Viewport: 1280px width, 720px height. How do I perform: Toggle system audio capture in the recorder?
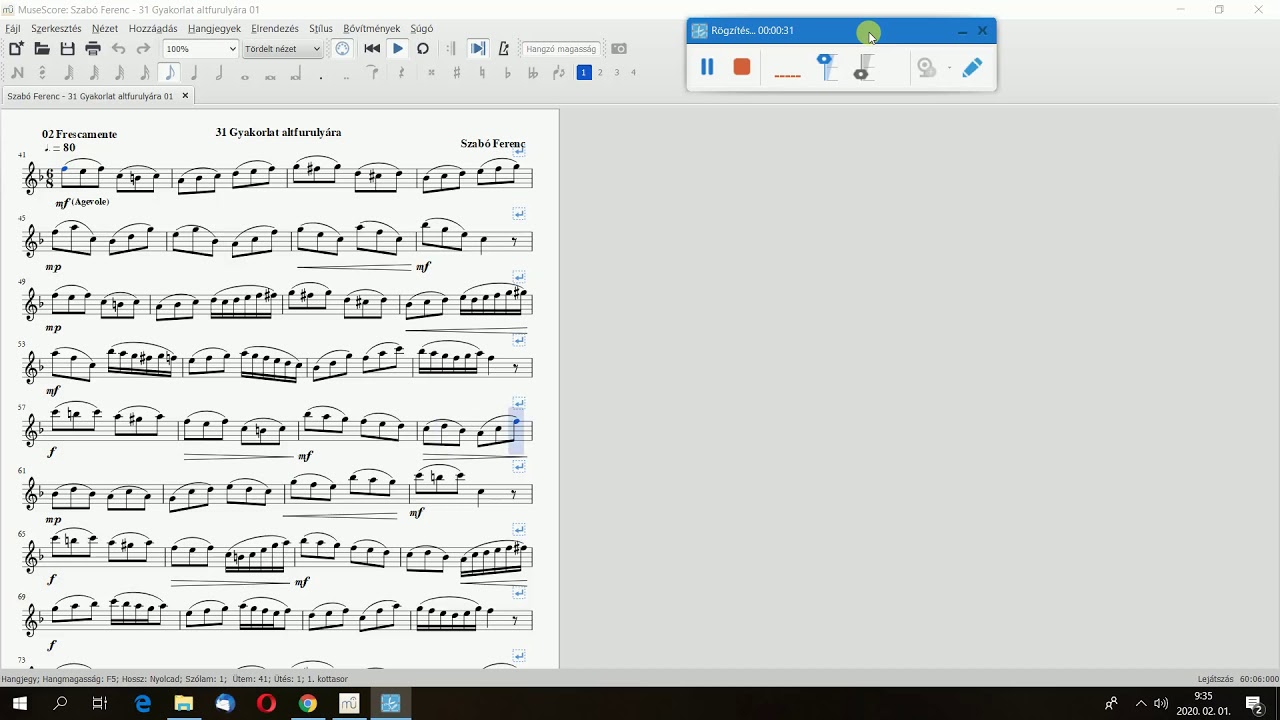(x=826, y=67)
